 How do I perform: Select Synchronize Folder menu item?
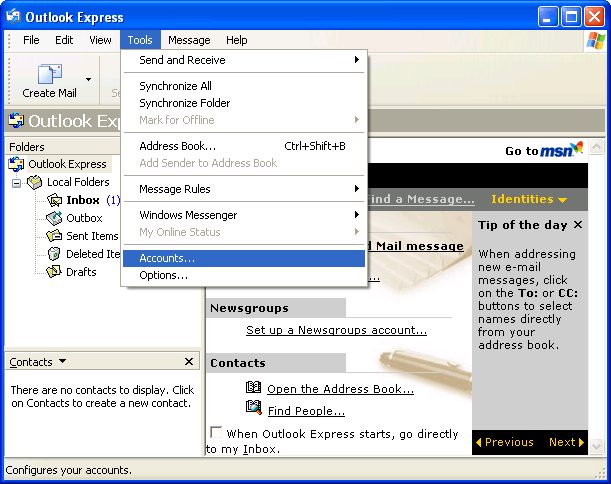pos(244,103)
